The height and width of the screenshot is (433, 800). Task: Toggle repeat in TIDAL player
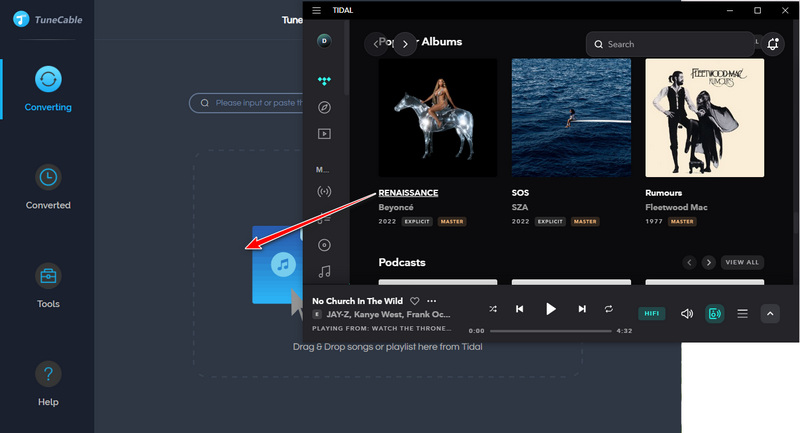click(609, 309)
